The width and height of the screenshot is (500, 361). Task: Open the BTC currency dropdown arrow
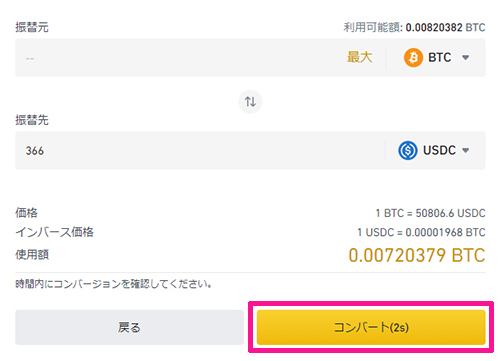coord(466,58)
